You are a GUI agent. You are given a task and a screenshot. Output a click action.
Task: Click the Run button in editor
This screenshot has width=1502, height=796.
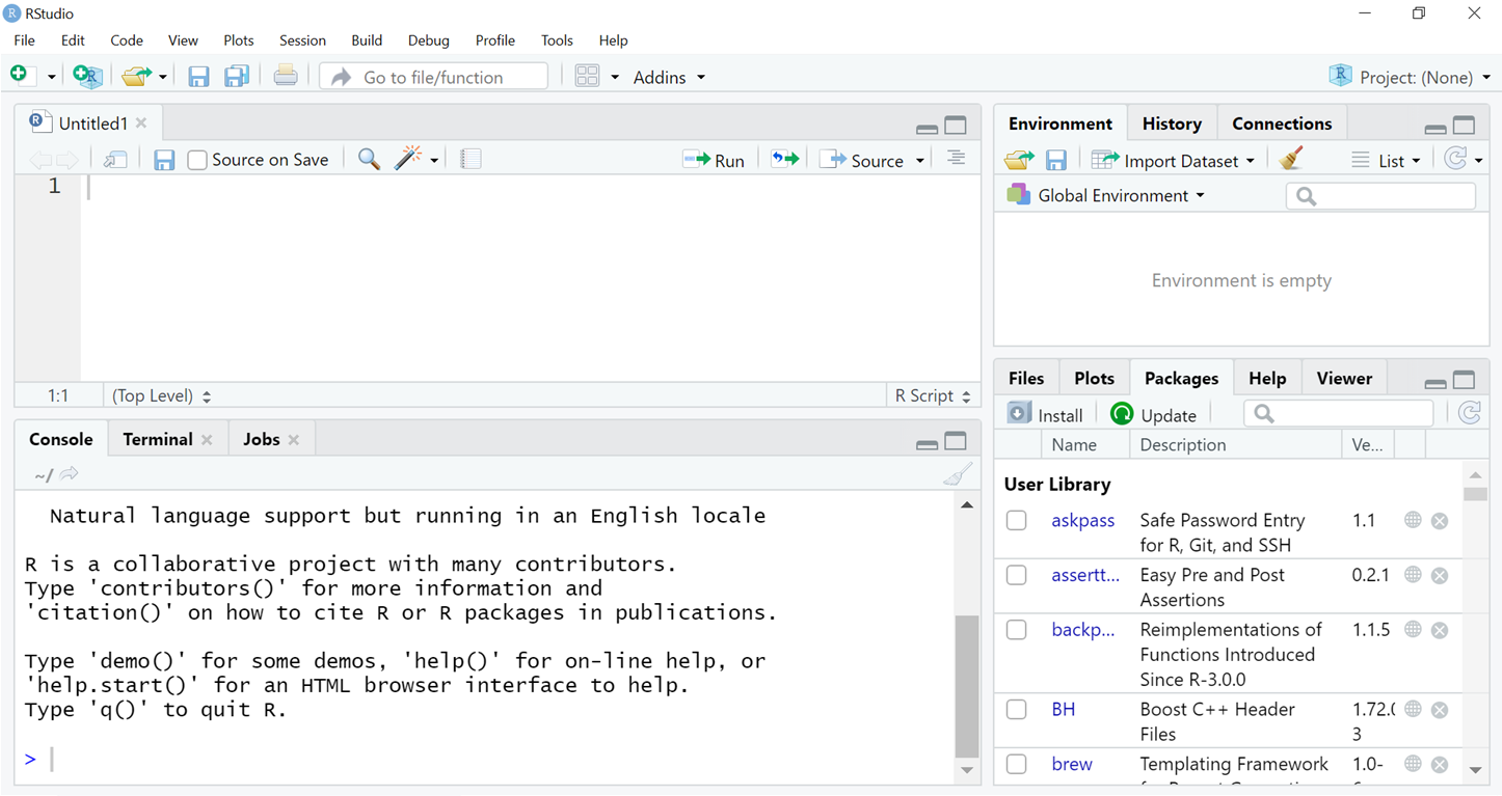[x=714, y=160]
